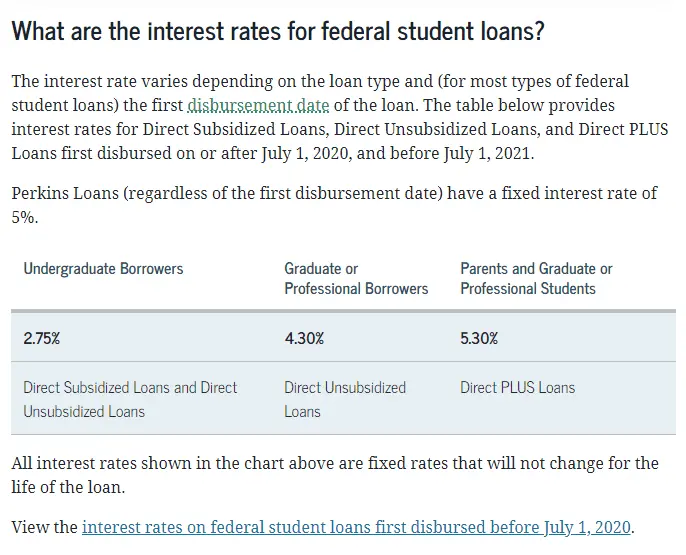686x555 pixels.
Task: Select the 5.30% rate cell
Action: pyautogui.click(x=479, y=338)
